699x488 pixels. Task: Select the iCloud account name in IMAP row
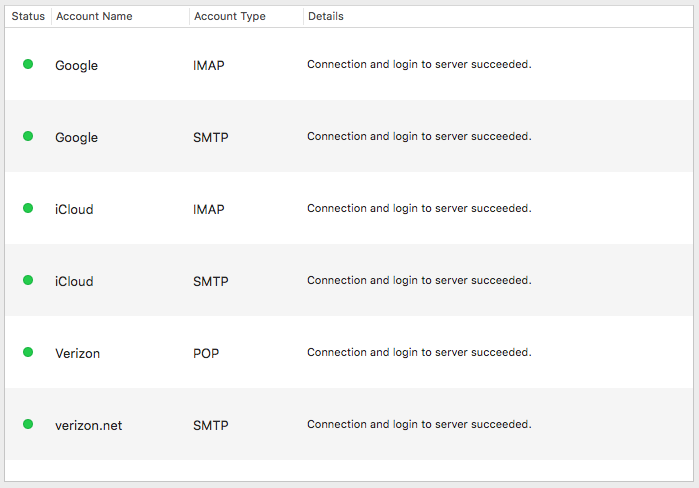pos(74,210)
